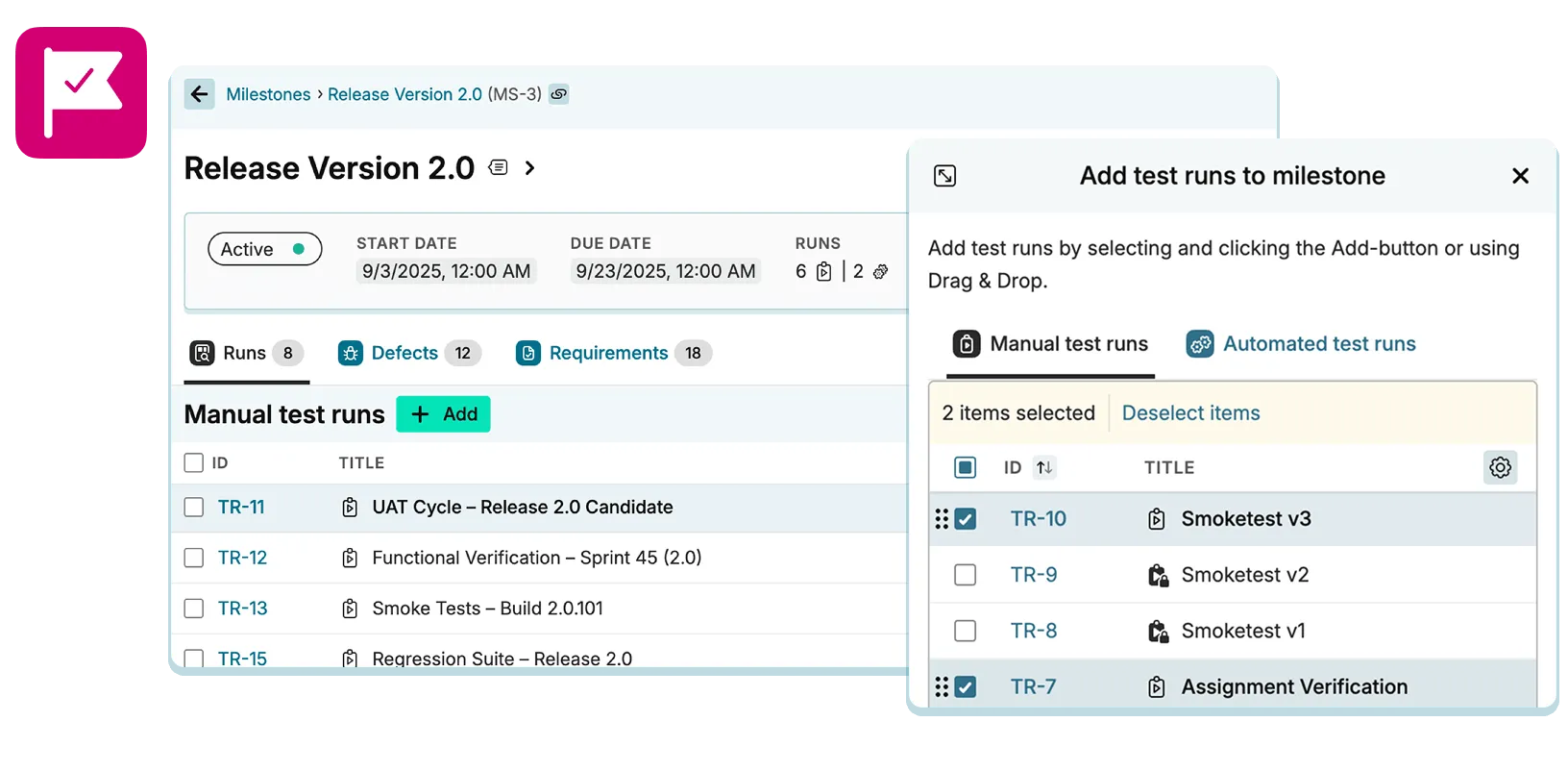Open the TR-11 test run link
Screen dimensions: 1568x771
click(x=241, y=507)
